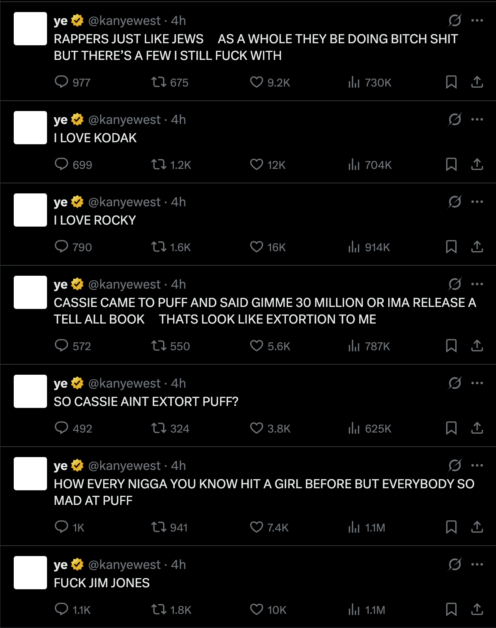Bookmark the SO CASSIE AINT EXTORT PUFF post
This screenshot has height=628, width=496.
click(451, 428)
